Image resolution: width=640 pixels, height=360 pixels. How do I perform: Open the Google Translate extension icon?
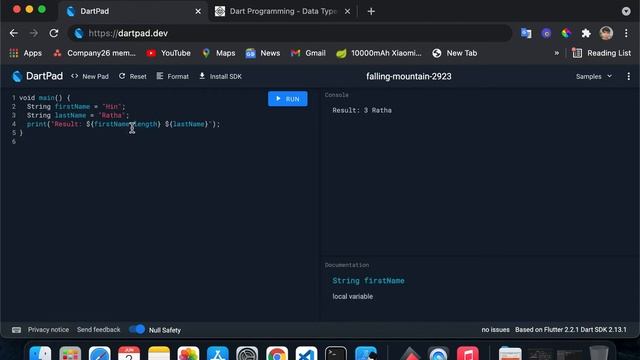526,33
